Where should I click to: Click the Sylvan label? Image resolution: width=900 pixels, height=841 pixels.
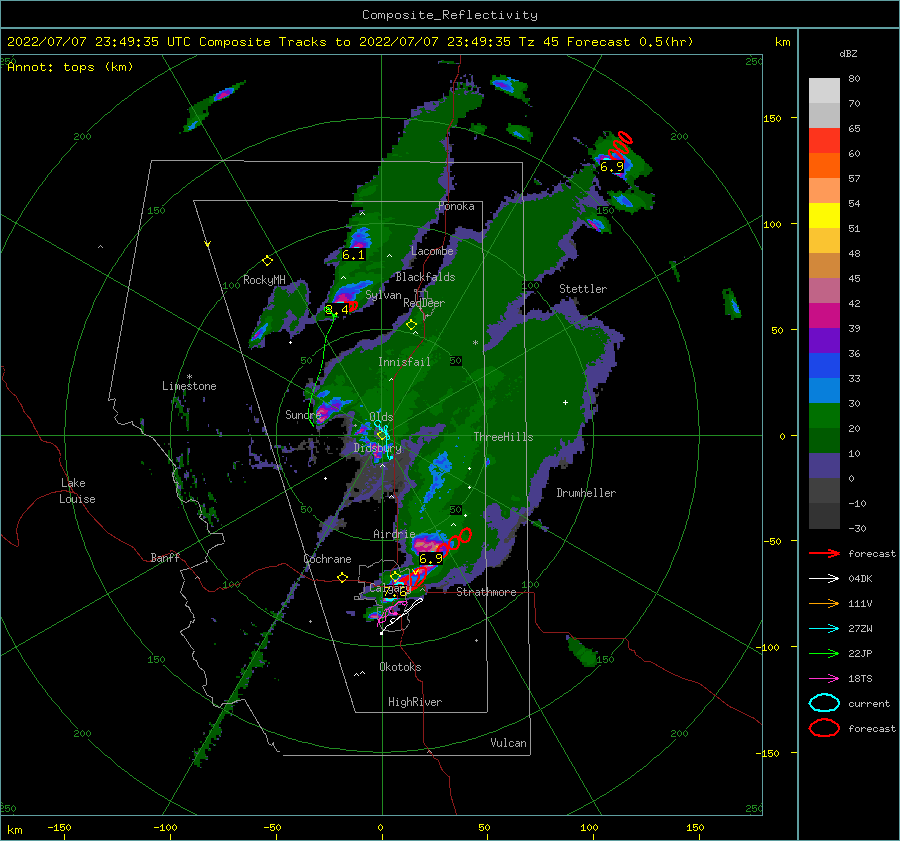pyautogui.click(x=383, y=295)
